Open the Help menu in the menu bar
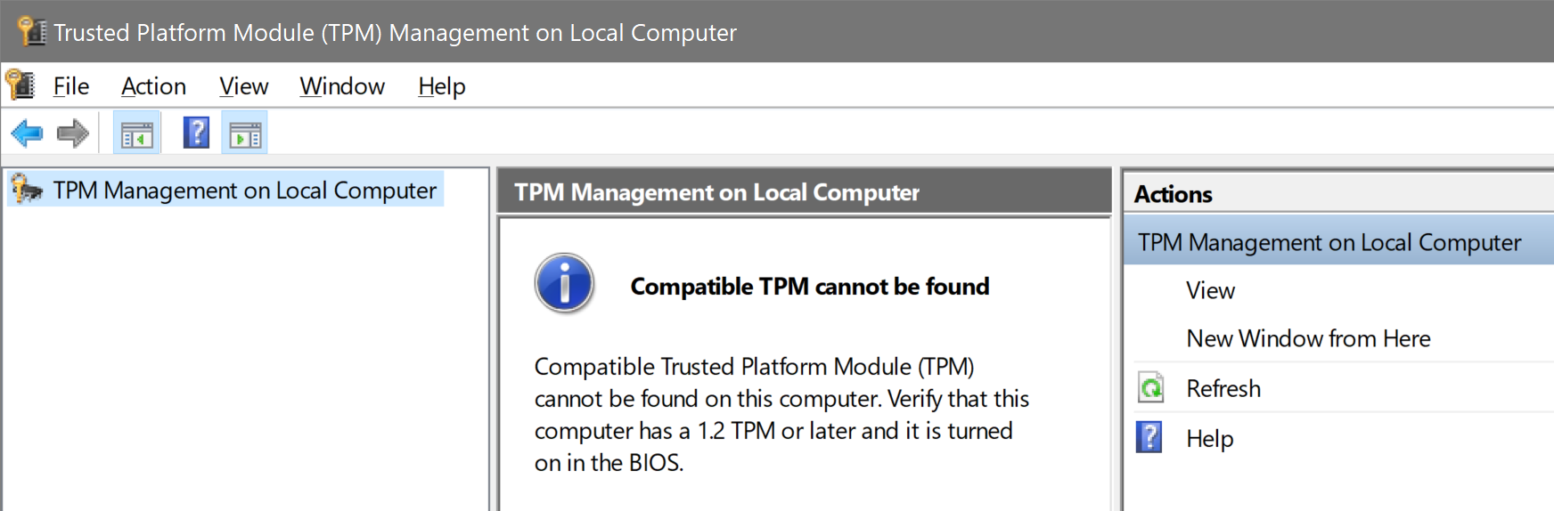 [441, 87]
